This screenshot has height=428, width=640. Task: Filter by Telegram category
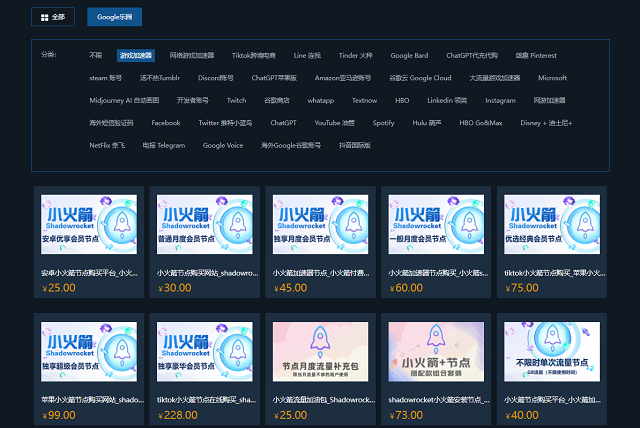coord(164,145)
